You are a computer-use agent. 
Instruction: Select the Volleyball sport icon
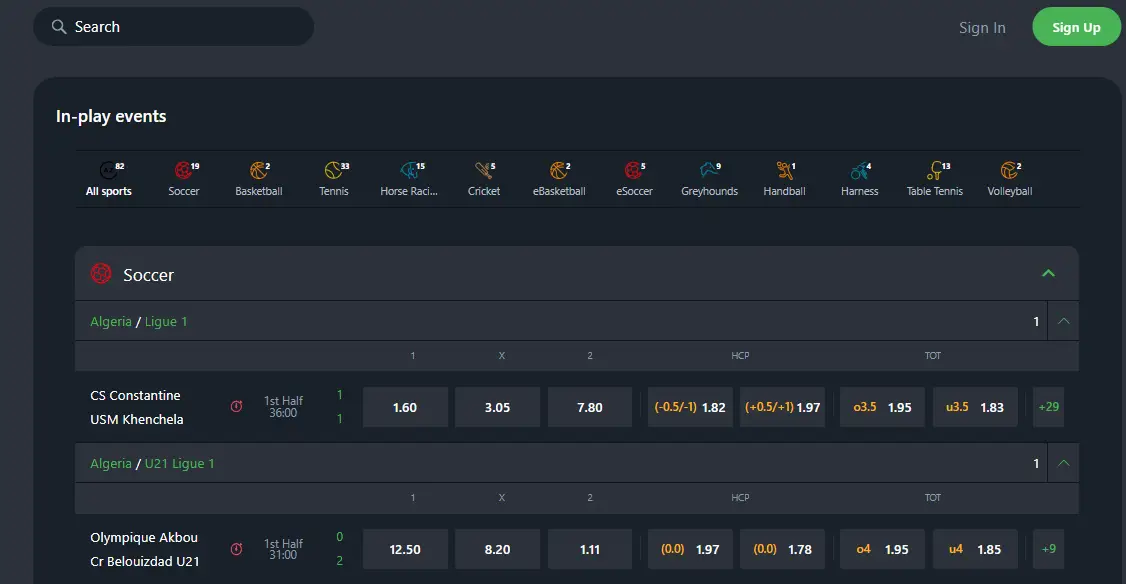coord(1009,171)
